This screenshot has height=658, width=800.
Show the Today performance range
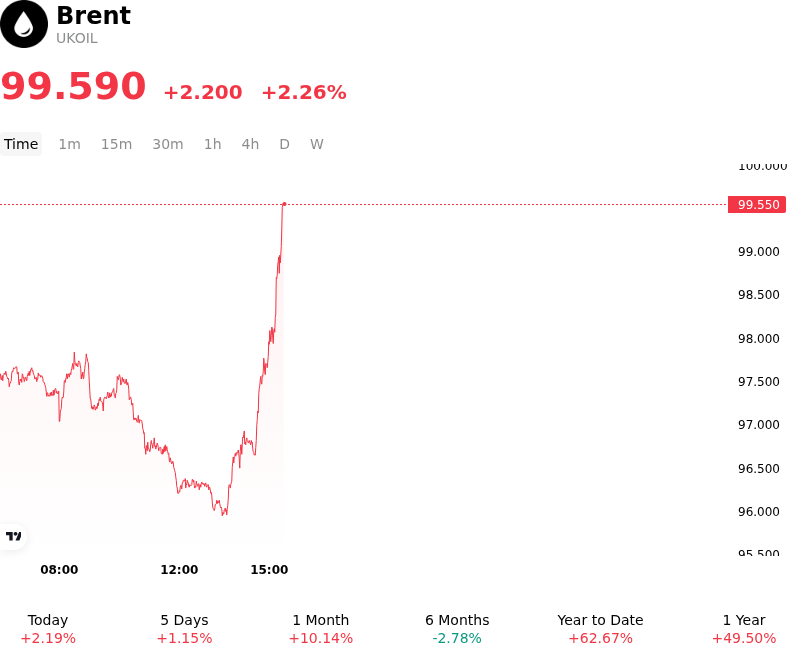coord(48,629)
